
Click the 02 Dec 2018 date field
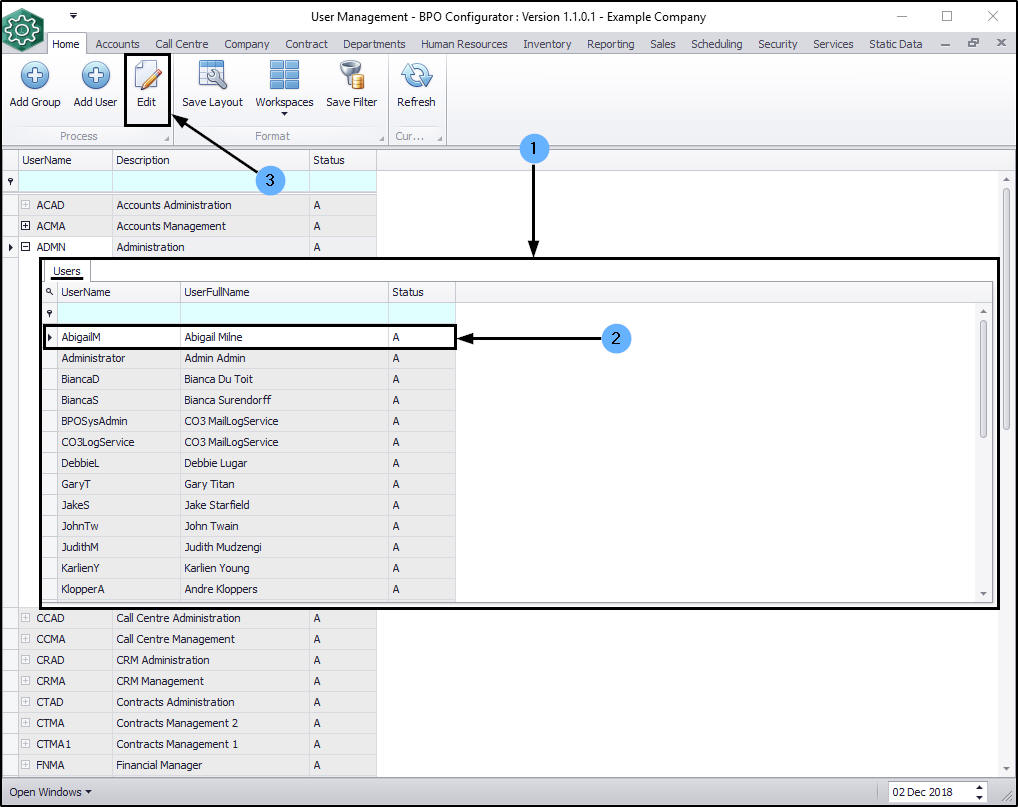[929, 792]
